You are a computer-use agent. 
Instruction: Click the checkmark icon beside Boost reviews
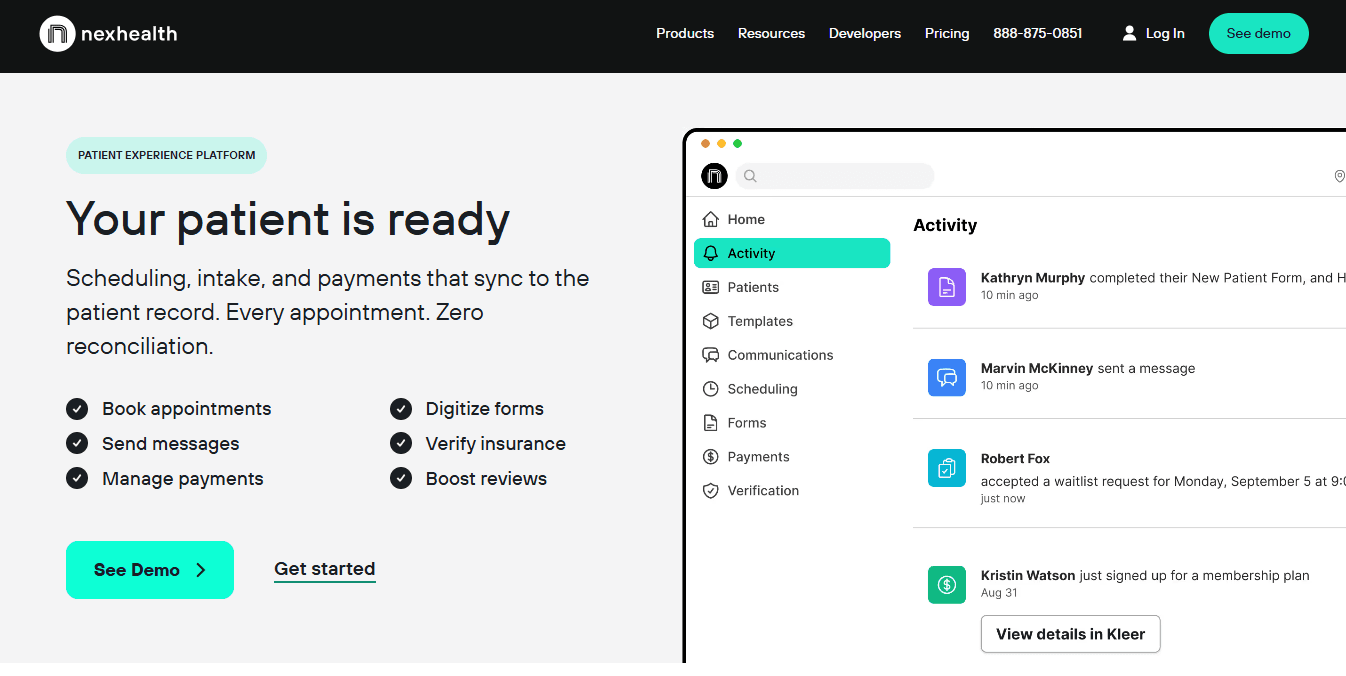pos(401,478)
